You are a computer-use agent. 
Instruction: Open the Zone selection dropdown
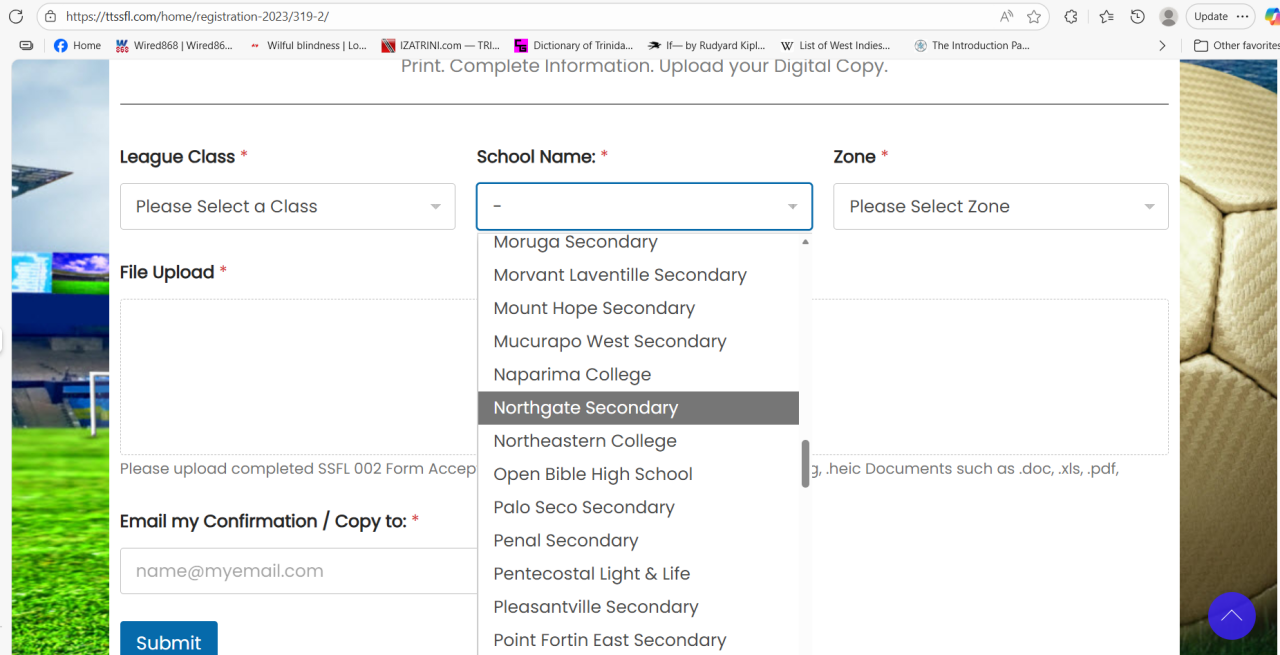pos(1000,206)
